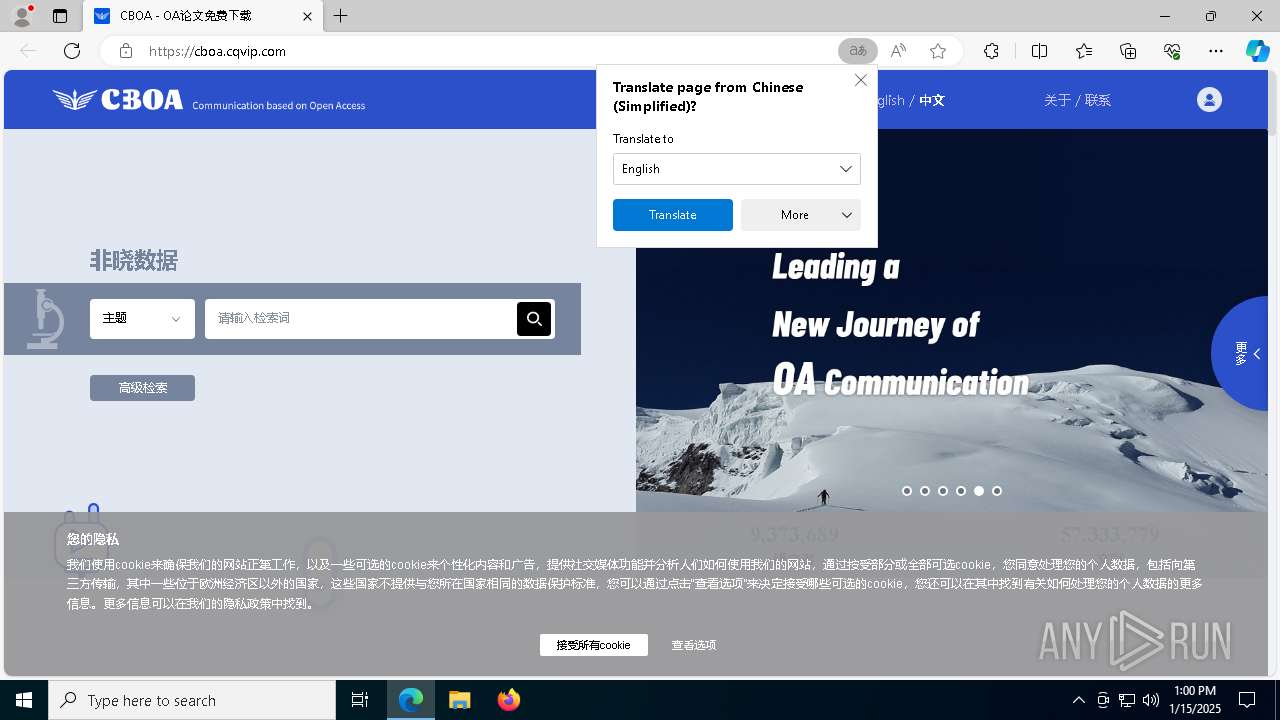Open 高级检索 advanced search
The height and width of the screenshot is (720, 1280).
tap(142, 388)
